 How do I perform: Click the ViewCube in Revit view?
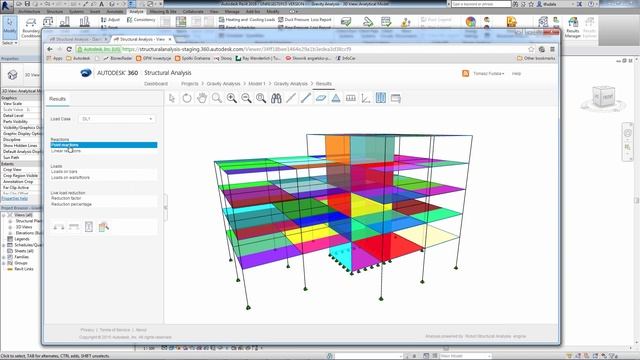(x=603, y=97)
